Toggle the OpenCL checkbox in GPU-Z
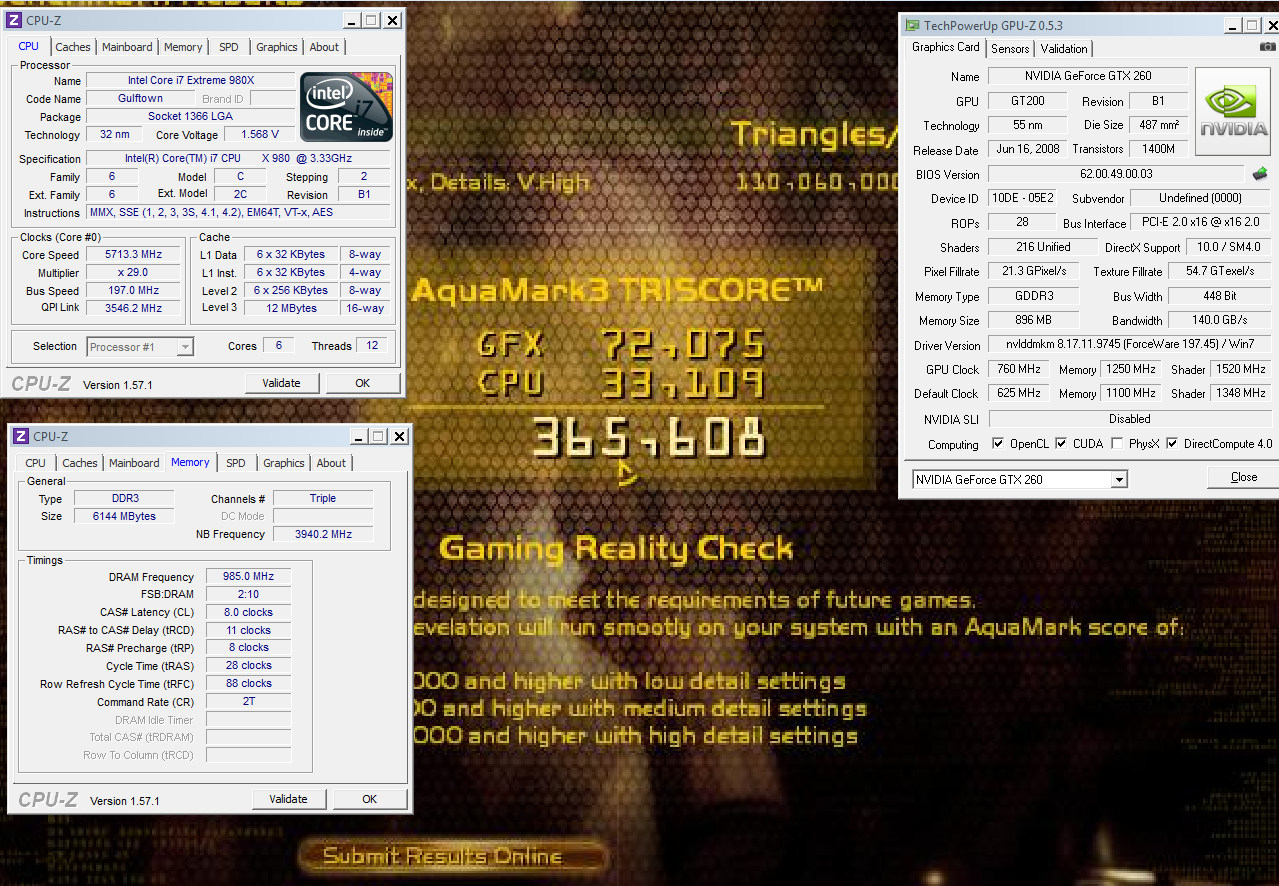Image resolution: width=1279 pixels, height=886 pixels. click(x=998, y=443)
